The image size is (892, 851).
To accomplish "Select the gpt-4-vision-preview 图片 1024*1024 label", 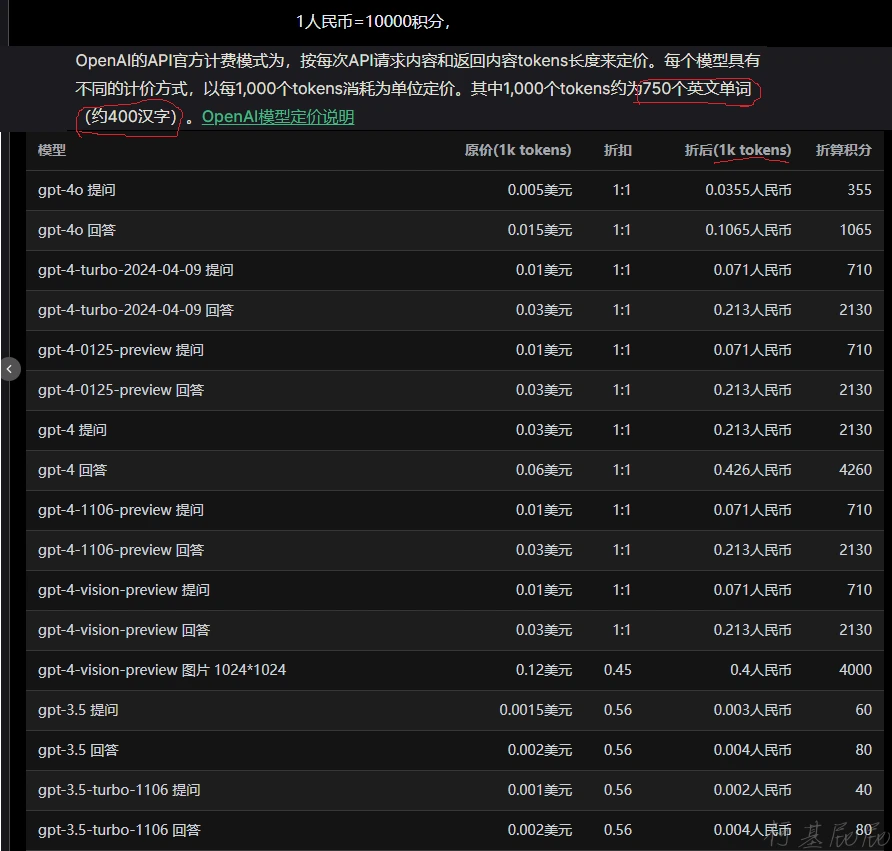I will pos(162,670).
